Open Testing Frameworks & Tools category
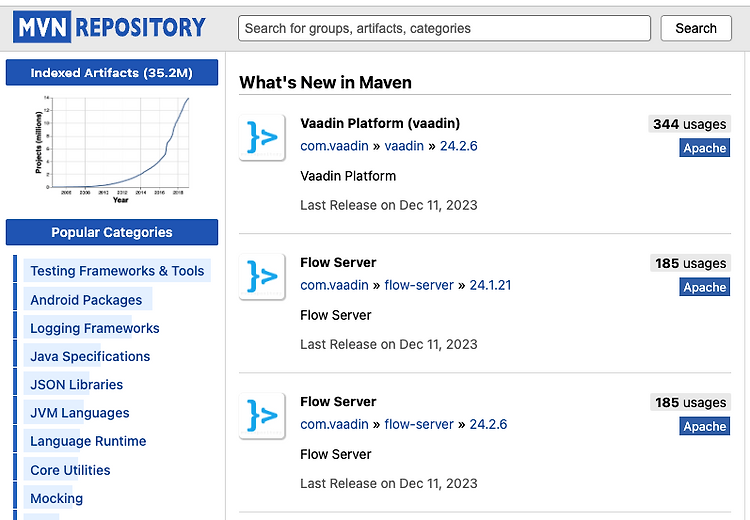750x520 pixels. (117, 271)
